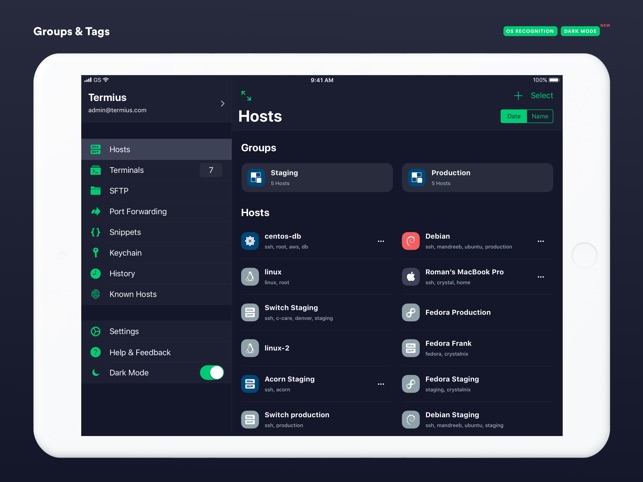Open Keychain section
This screenshot has height=482, width=643.
[156, 253]
